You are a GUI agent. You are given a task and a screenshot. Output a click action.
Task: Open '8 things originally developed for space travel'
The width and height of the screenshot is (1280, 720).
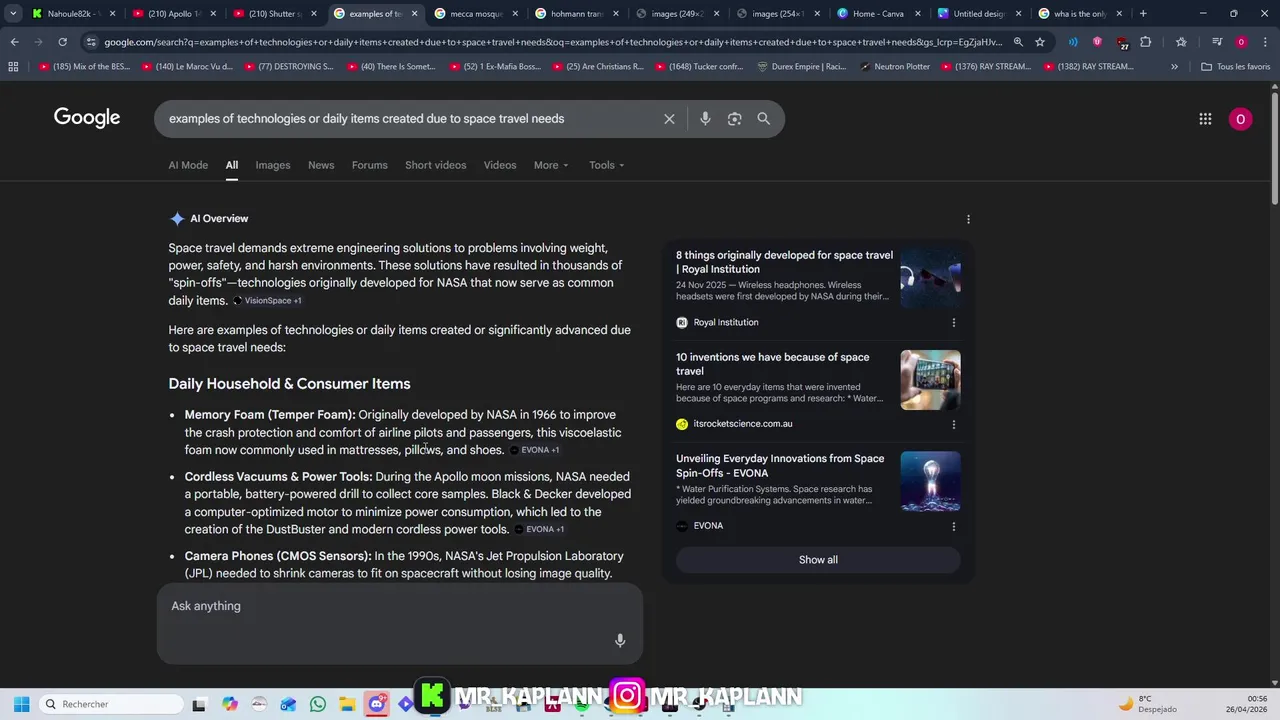pyautogui.click(x=784, y=262)
